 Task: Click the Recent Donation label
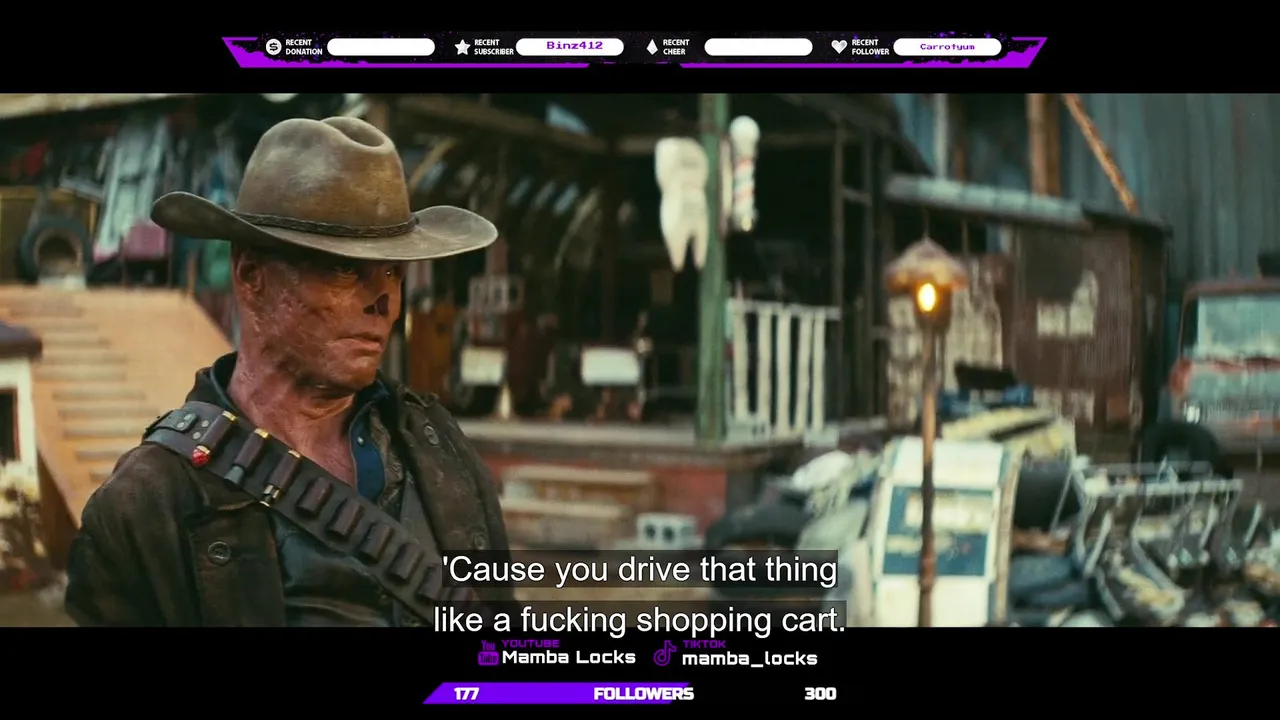pyautogui.click(x=304, y=47)
